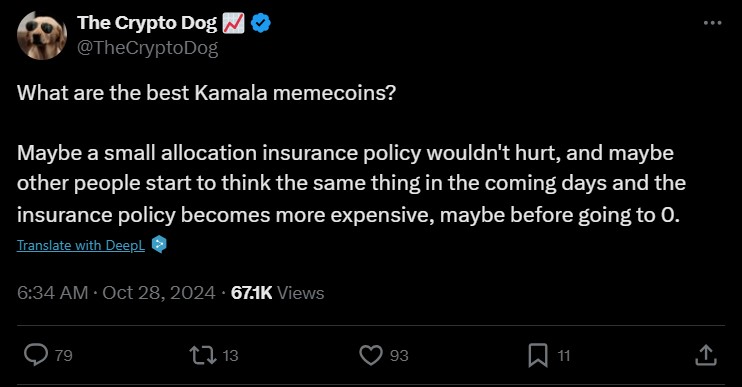Viewport: 742px width, 387px height.
Task: Repost the tweet using the retweet icon
Action: coord(203,355)
